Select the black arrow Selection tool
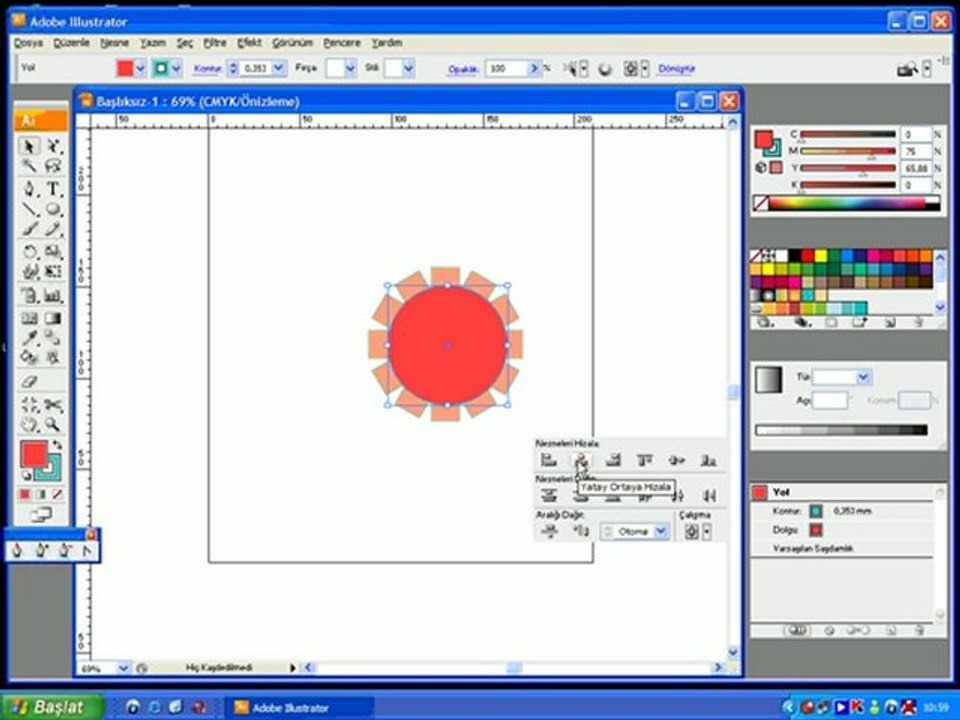 coord(28,146)
